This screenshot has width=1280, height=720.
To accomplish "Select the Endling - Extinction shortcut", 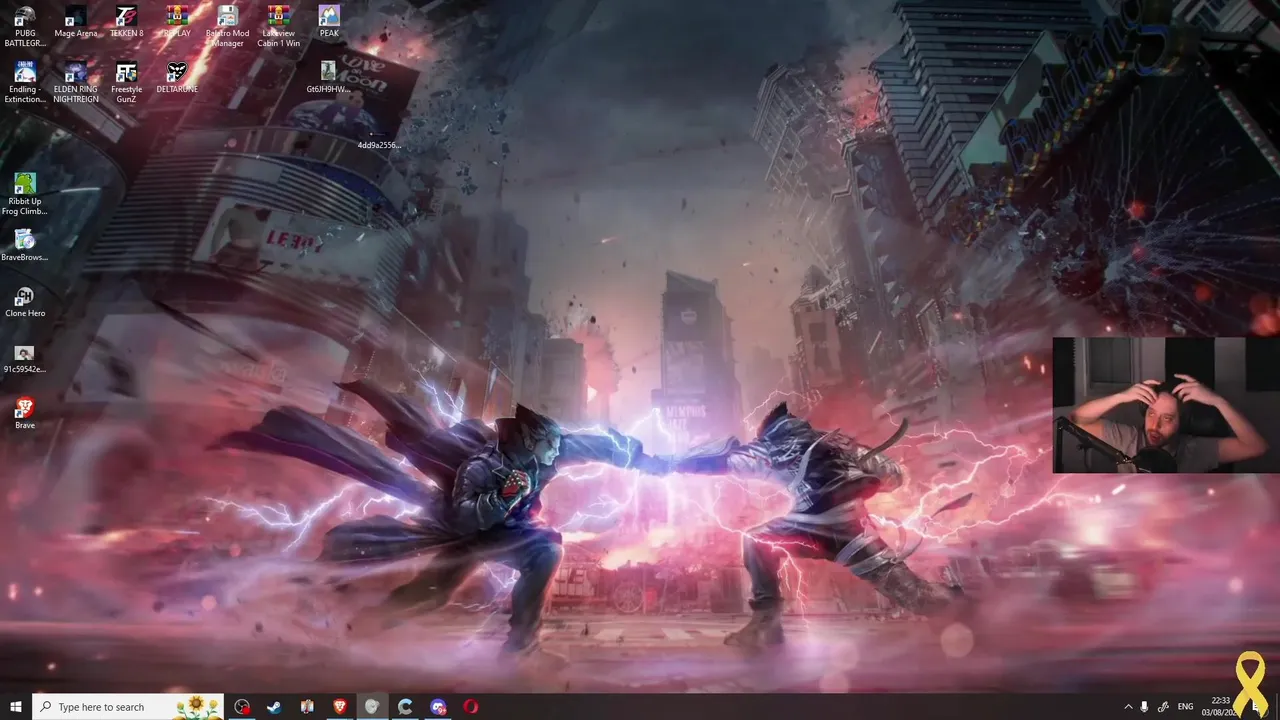I will point(25,82).
